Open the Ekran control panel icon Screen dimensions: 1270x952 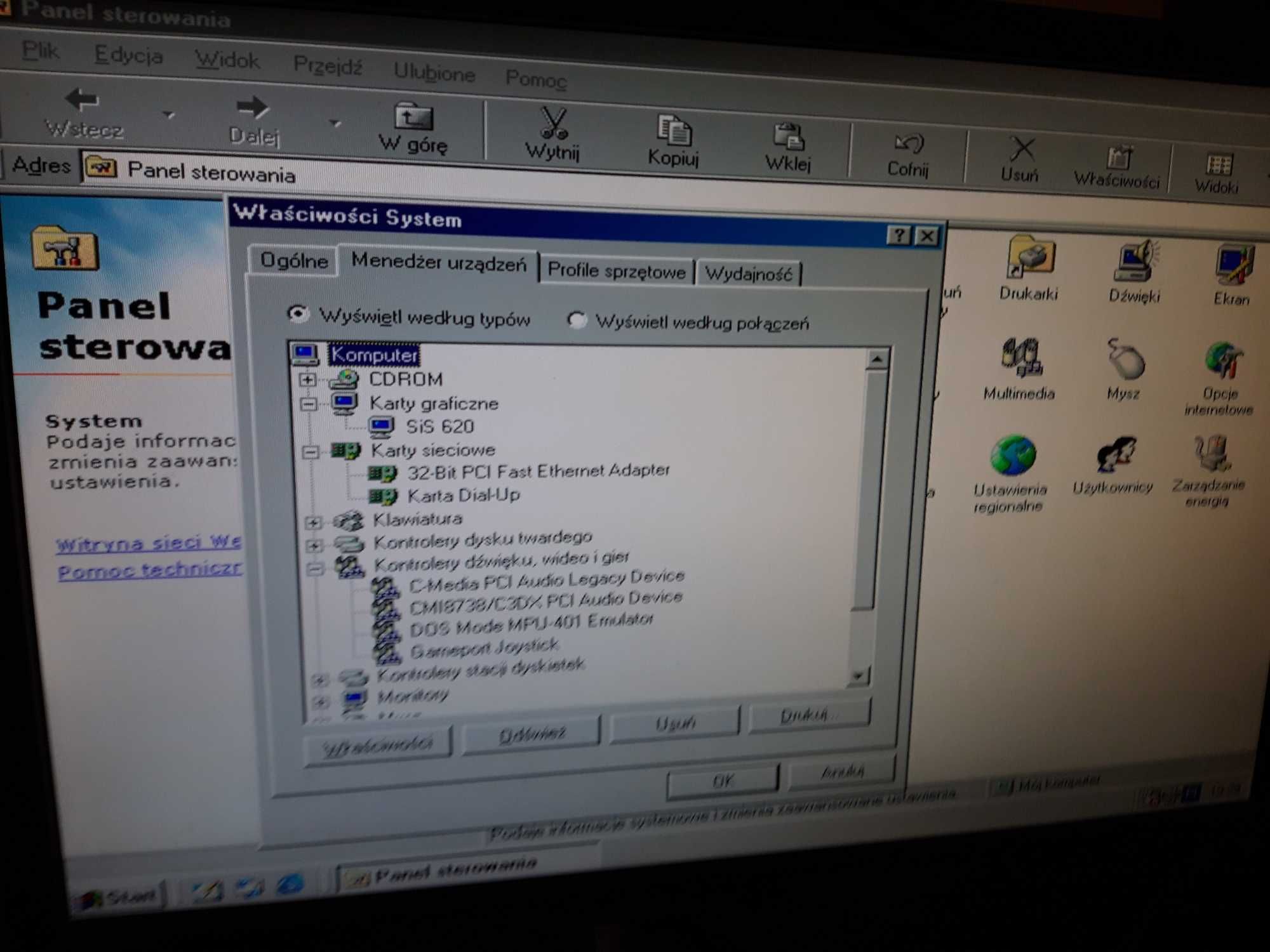click(x=1234, y=265)
